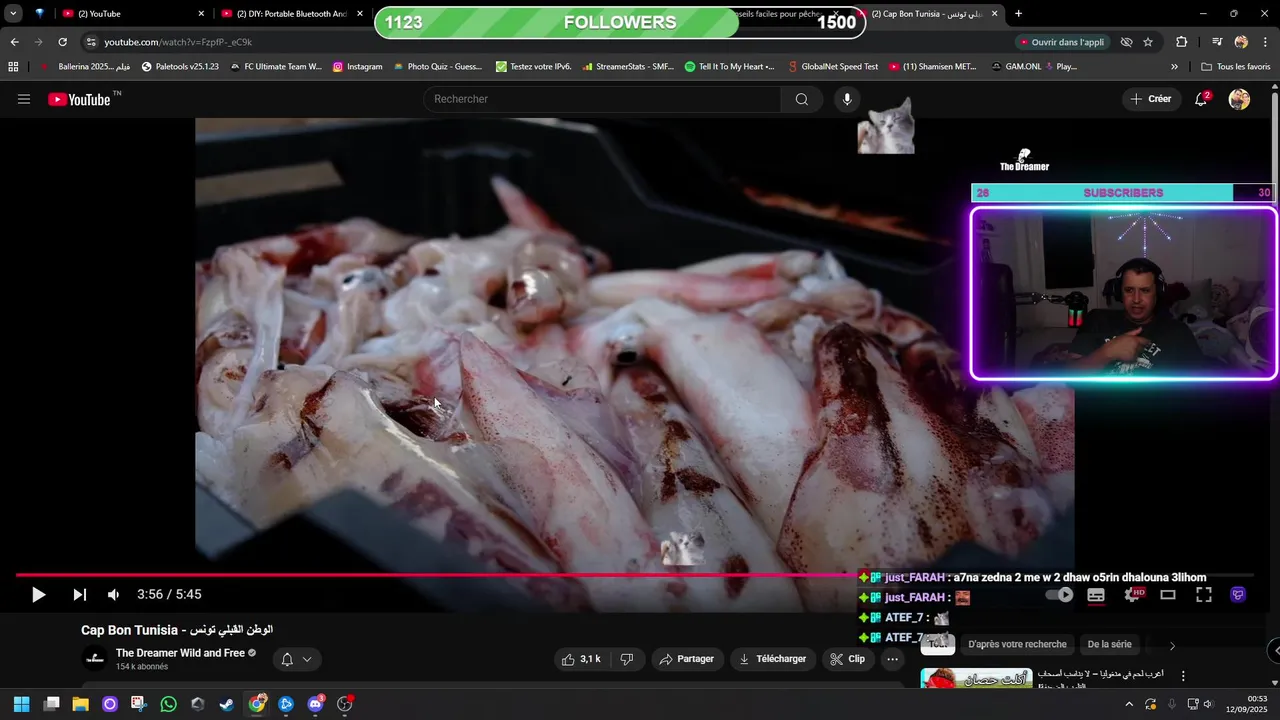
Task: Open a new browser tab
Action: pyautogui.click(x=1018, y=14)
